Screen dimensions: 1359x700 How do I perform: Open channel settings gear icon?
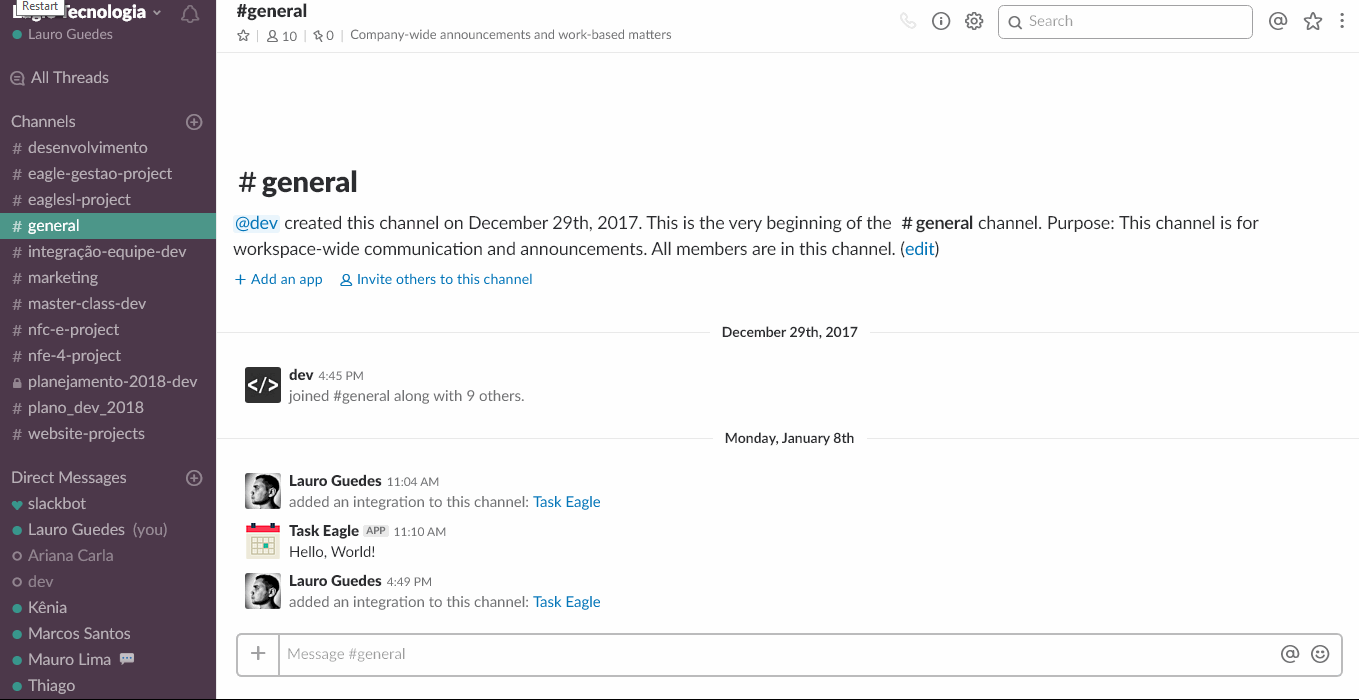point(974,20)
